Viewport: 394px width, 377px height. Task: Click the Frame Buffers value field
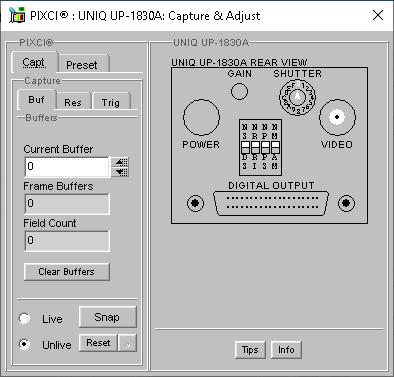(67, 203)
